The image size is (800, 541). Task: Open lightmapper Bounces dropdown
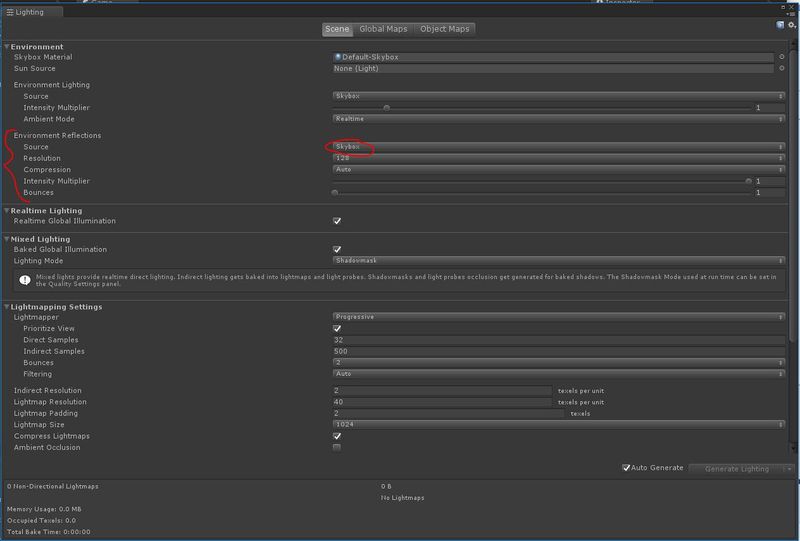(x=559, y=362)
